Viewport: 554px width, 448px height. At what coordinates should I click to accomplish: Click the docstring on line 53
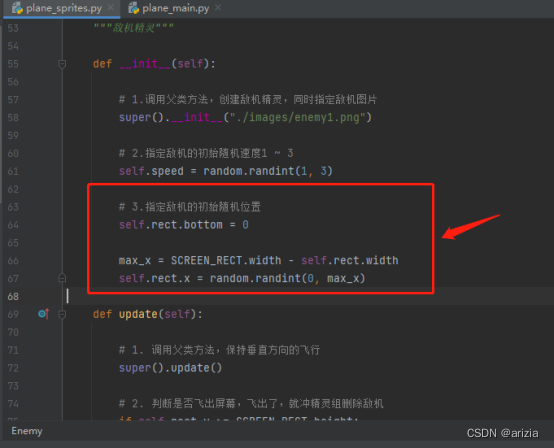pyautogui.click(x=134, y=28)
